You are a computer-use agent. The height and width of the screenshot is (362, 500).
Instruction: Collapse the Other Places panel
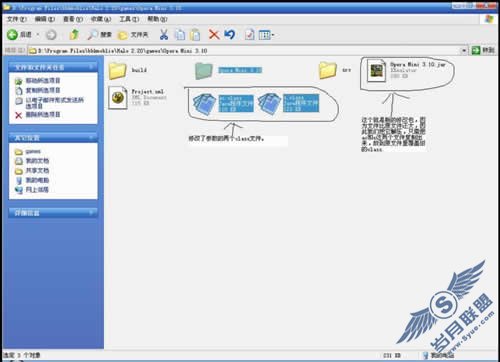[x=91, y=137]
